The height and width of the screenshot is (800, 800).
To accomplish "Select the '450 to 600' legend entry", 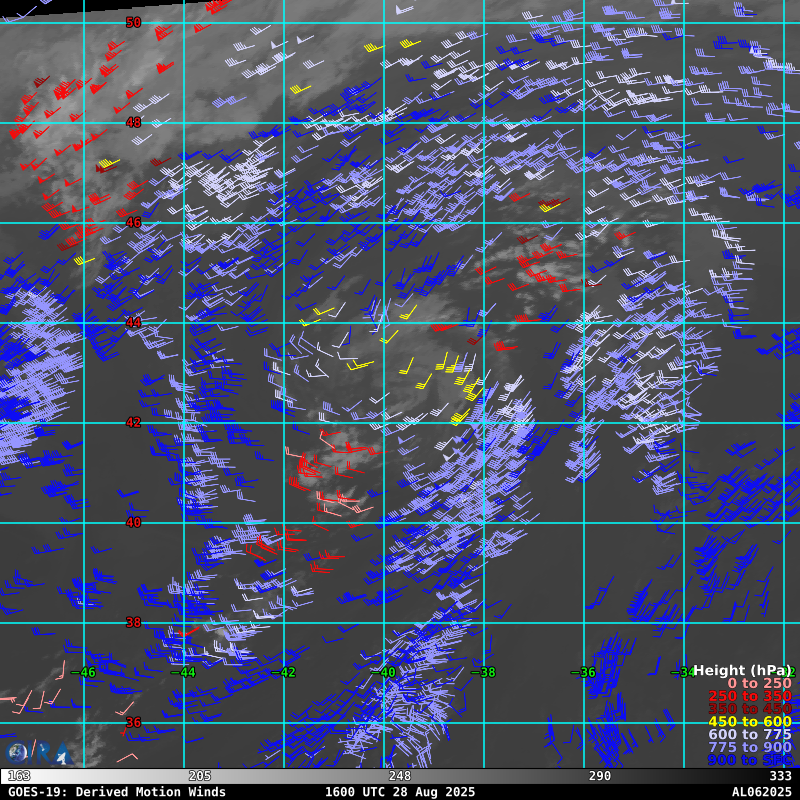I will pos(750,721).
